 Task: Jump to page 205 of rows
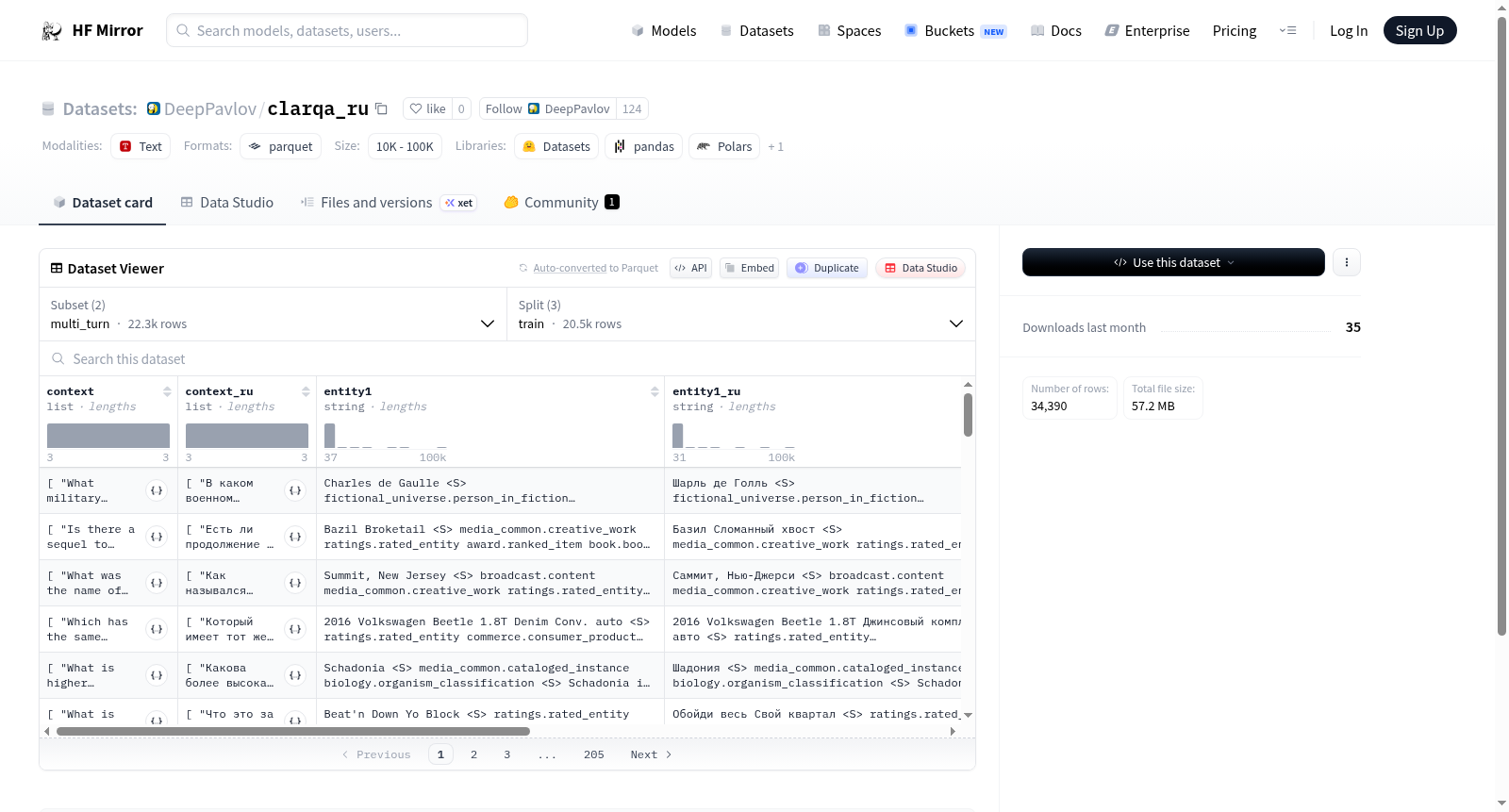coord(594,754)
